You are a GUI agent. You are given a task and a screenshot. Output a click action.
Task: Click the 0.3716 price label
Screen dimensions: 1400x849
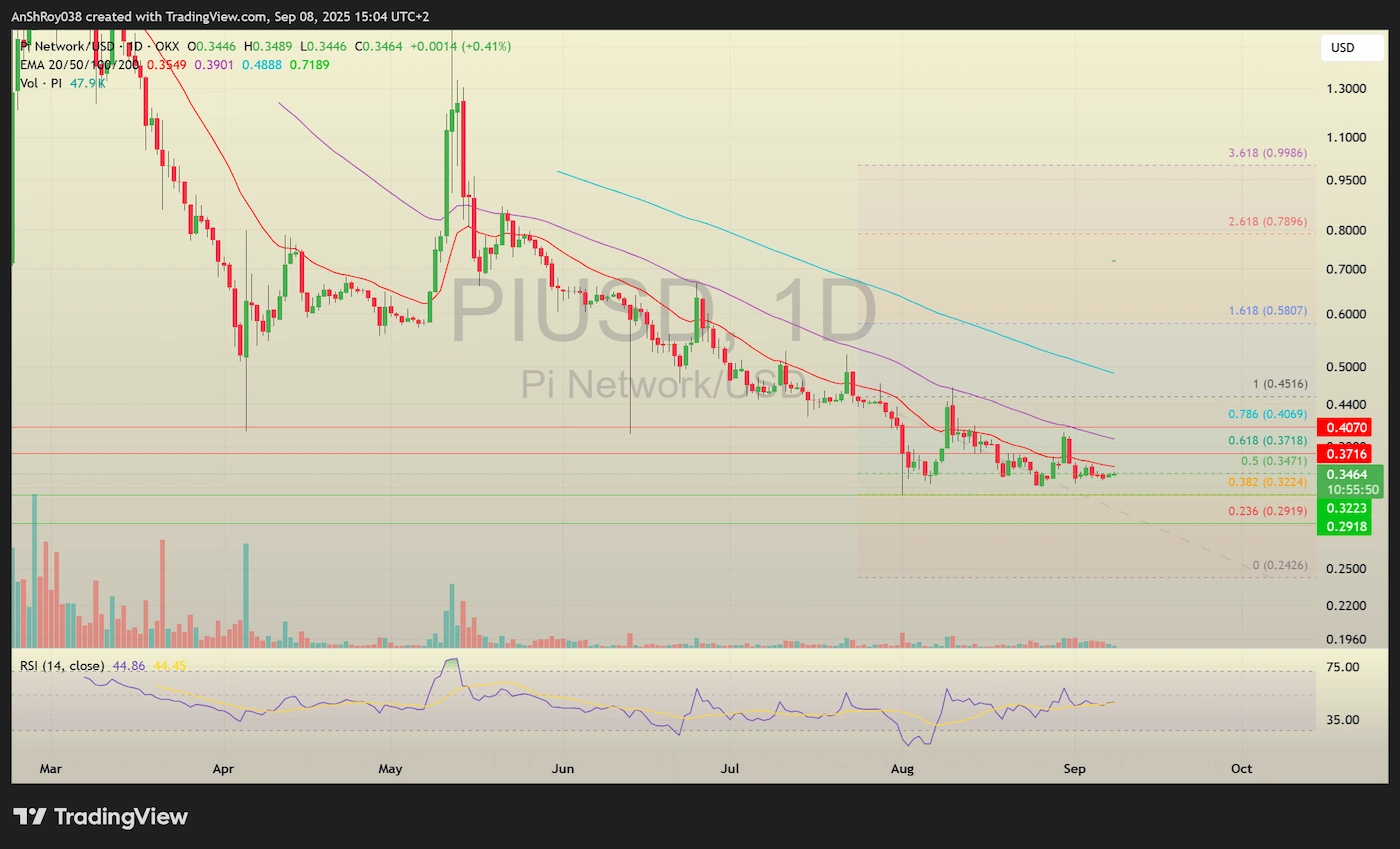[1347, 453]
